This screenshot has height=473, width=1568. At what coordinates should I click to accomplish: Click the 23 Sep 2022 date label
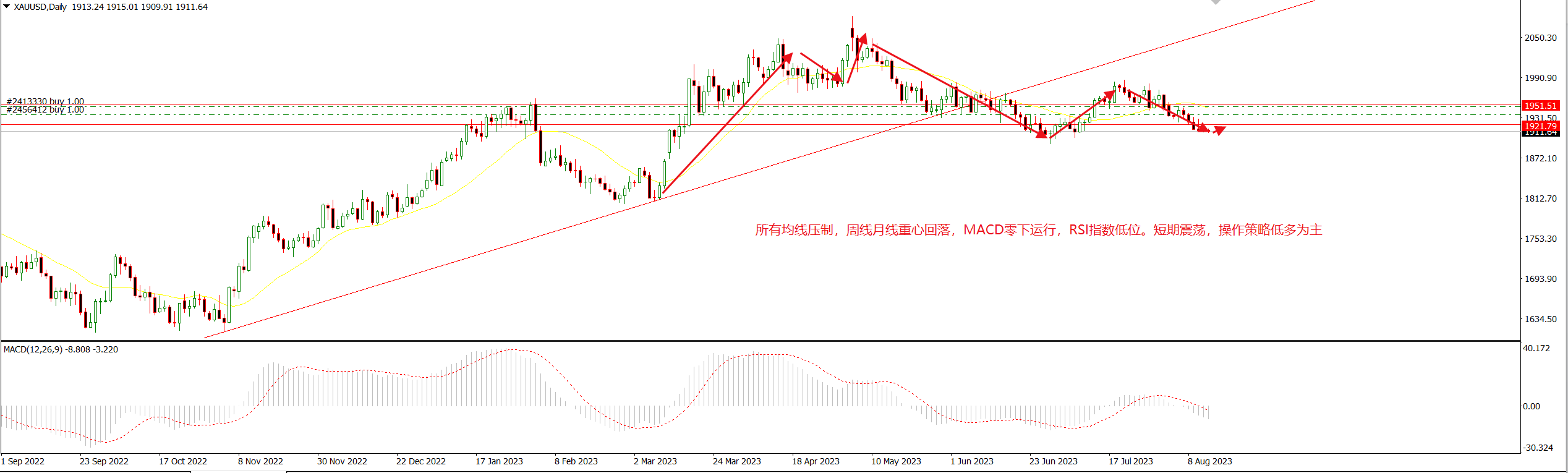pyautogui.click(x=104, y=461)
